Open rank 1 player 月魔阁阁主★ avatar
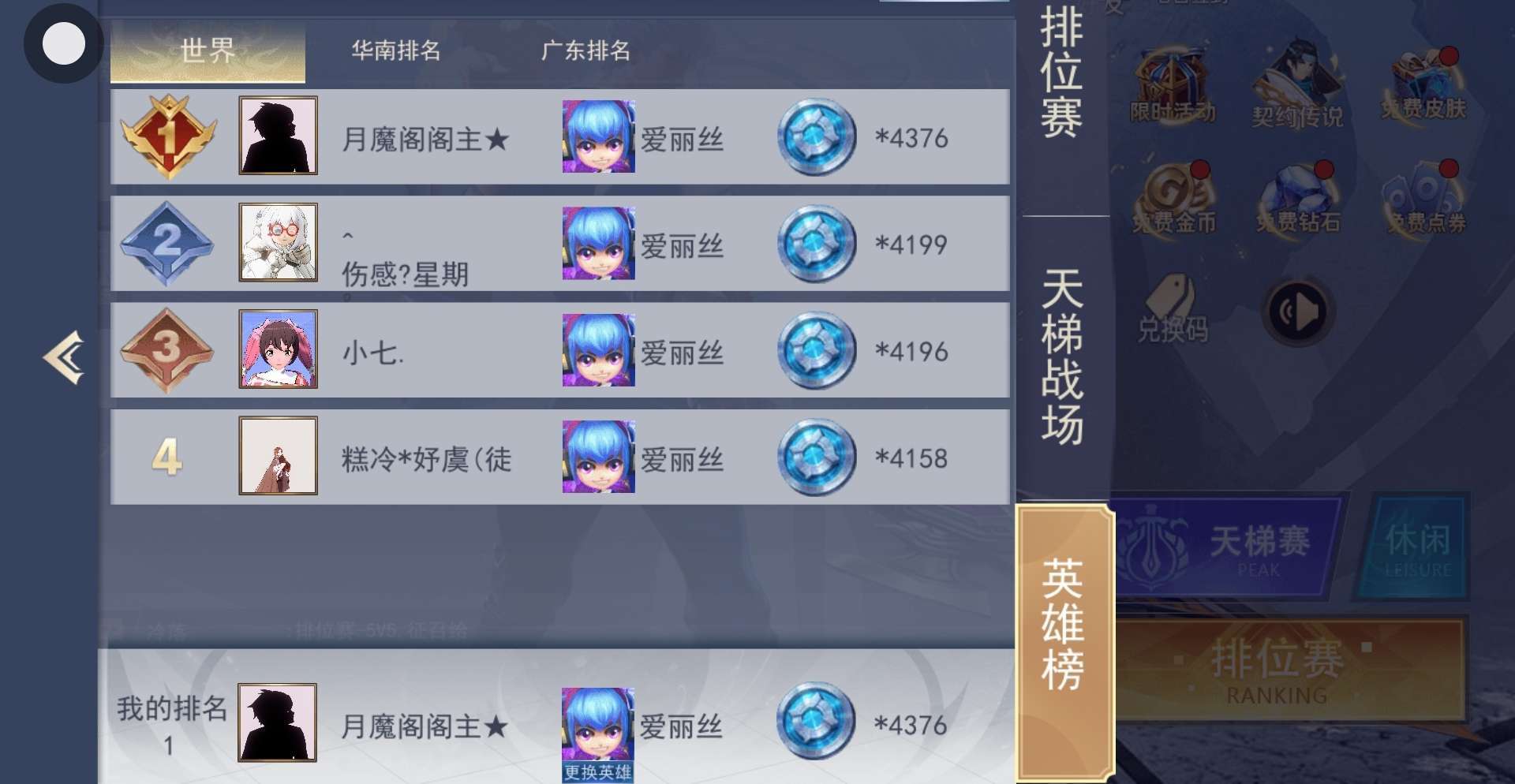 [278, 136]
